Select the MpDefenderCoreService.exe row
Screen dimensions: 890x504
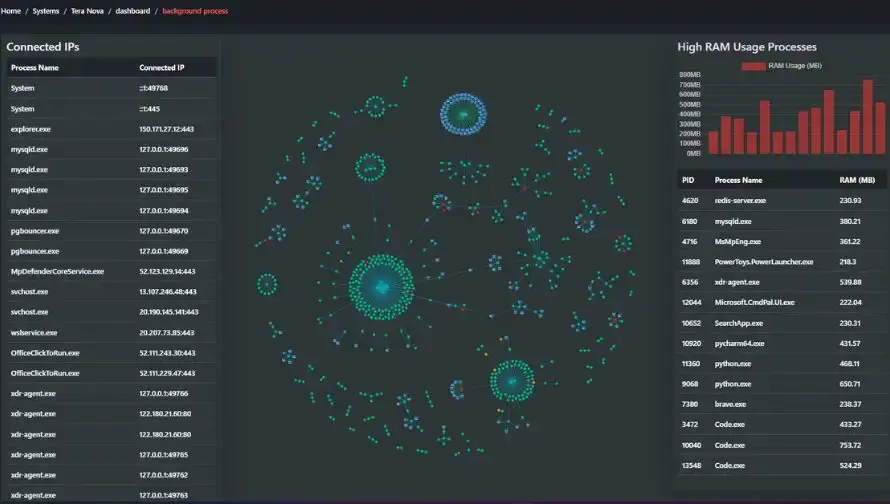(111, 271)
